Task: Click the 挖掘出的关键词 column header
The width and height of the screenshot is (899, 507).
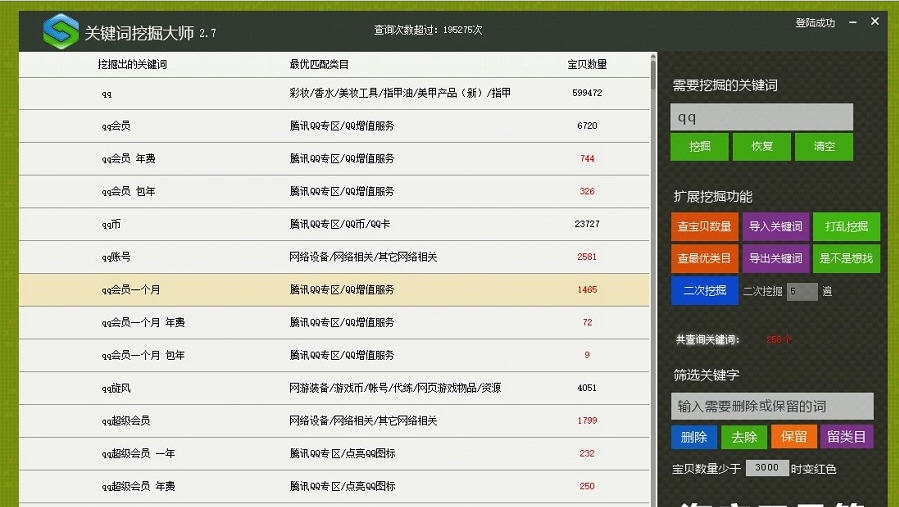Action: (x=132, y=64)
